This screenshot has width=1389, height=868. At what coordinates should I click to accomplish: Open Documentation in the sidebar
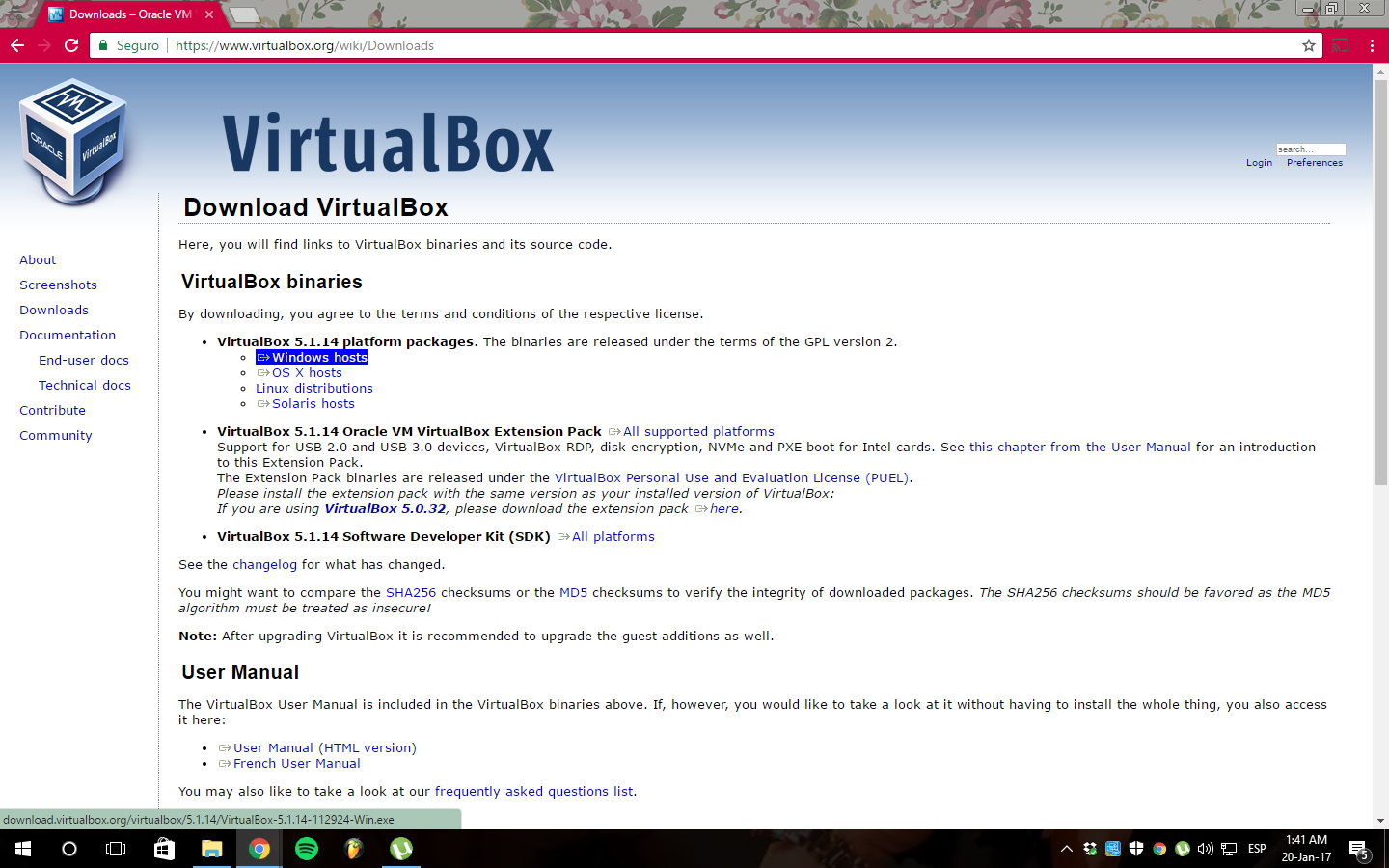pos(68,335)
